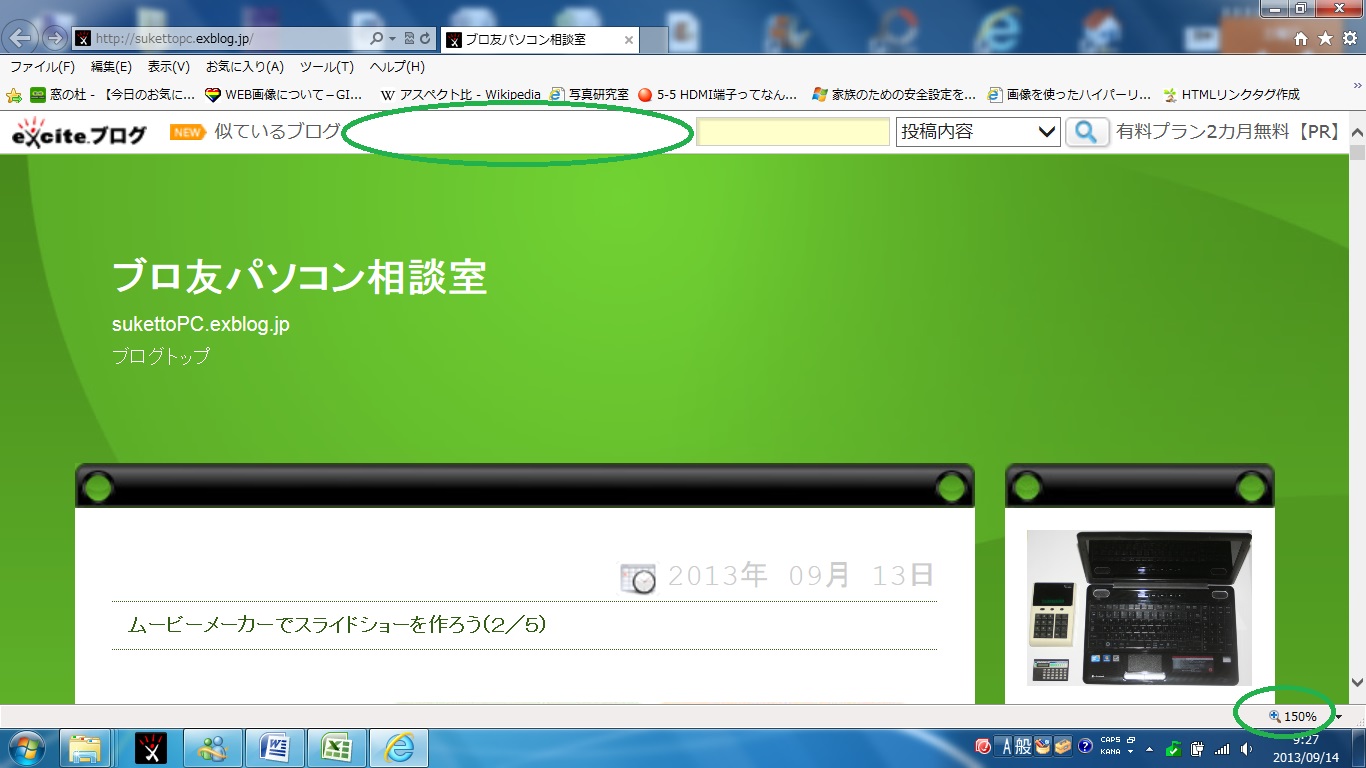Open the Tools gear icon
The width and height of the screenshot is (1366, 768).
(x=1348, y=38)
